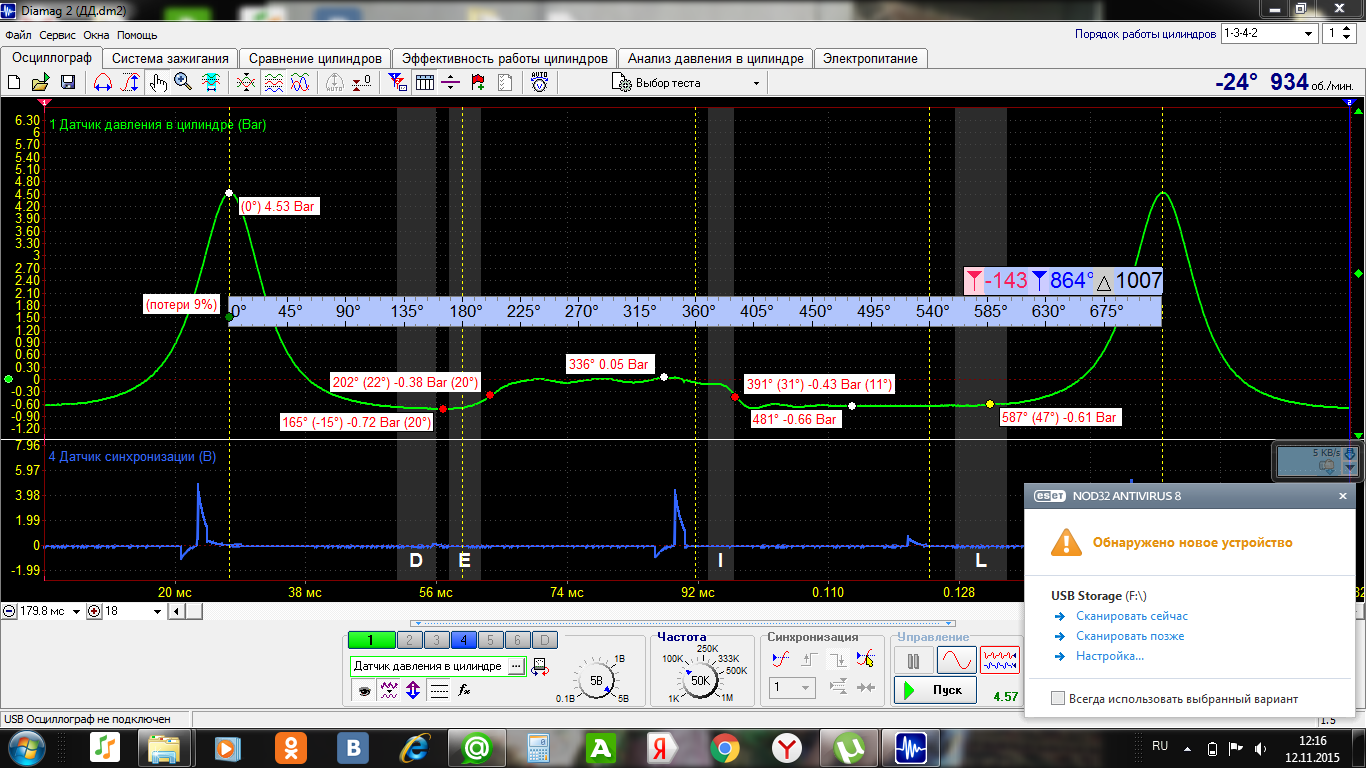The width and height of the screenshot is (1366, 768).
Task: Select channel 3 button
Action: 436,640
